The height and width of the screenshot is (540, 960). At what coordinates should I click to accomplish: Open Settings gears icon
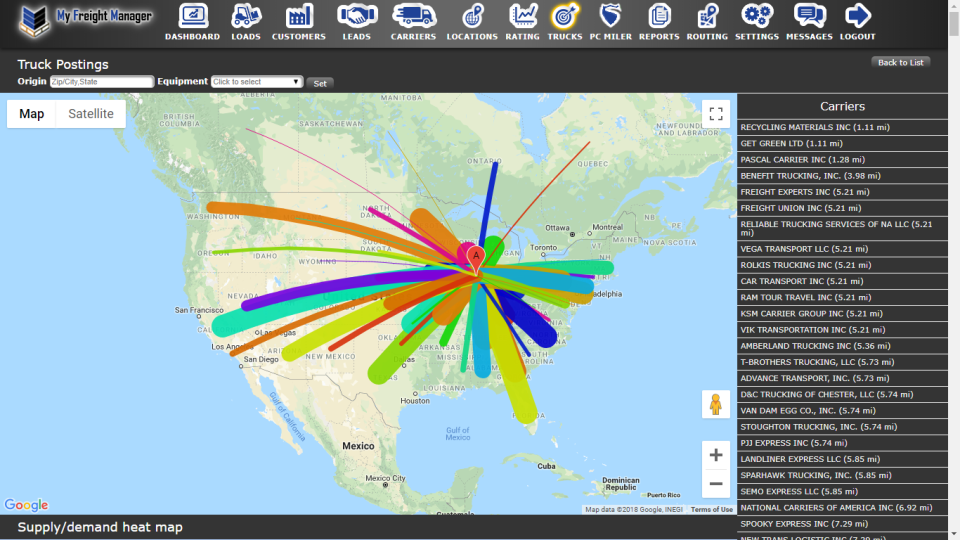(757, 16)
